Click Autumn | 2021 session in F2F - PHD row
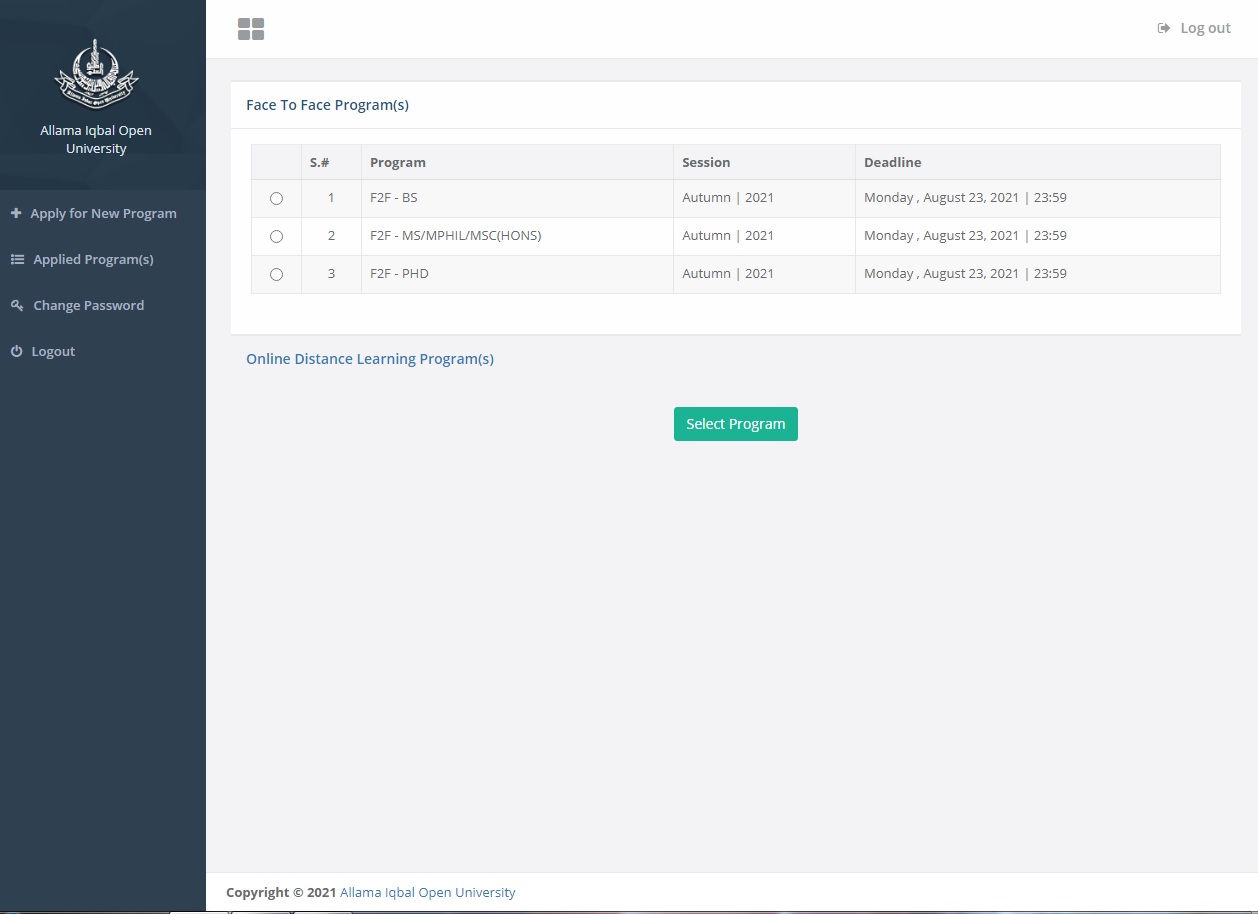1258x914 pixels. tap(764, 274)
